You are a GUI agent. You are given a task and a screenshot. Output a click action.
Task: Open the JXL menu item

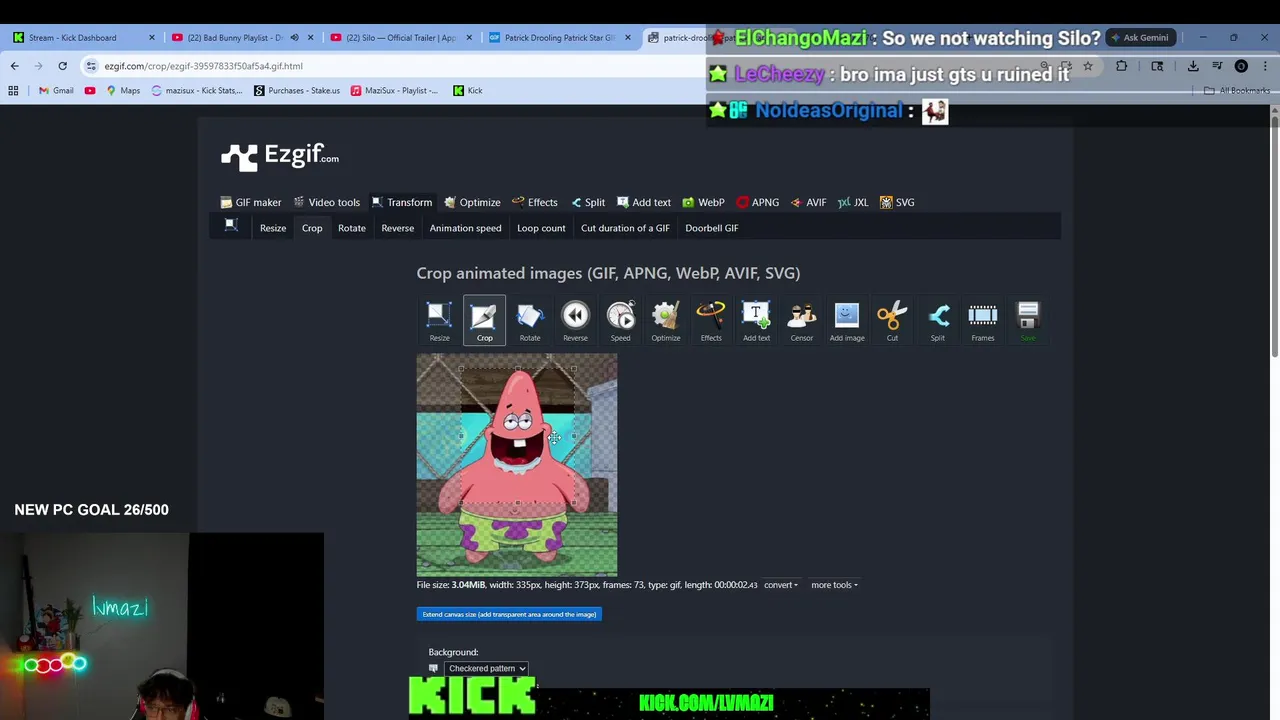coord(853,202)
